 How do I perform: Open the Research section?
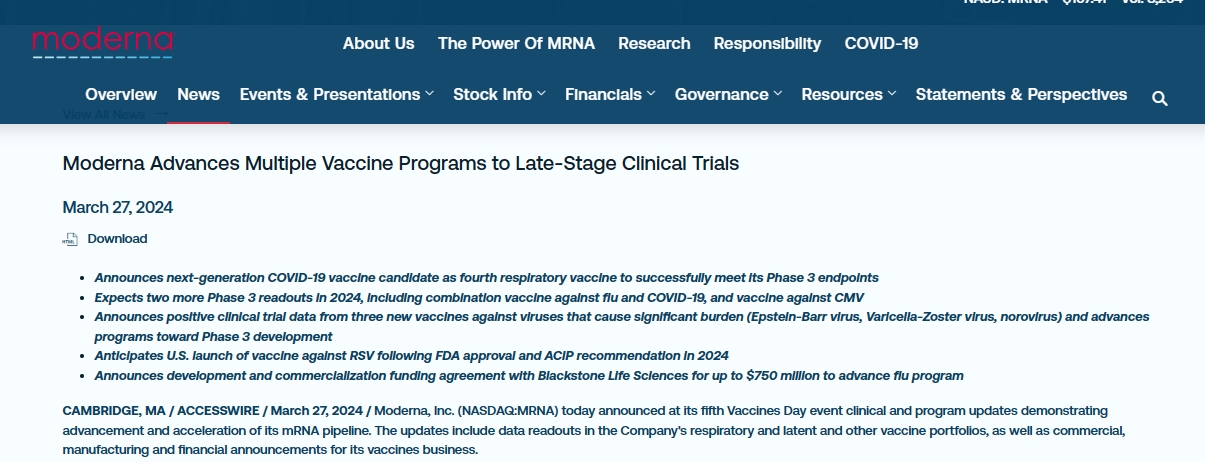pos(654,43)
